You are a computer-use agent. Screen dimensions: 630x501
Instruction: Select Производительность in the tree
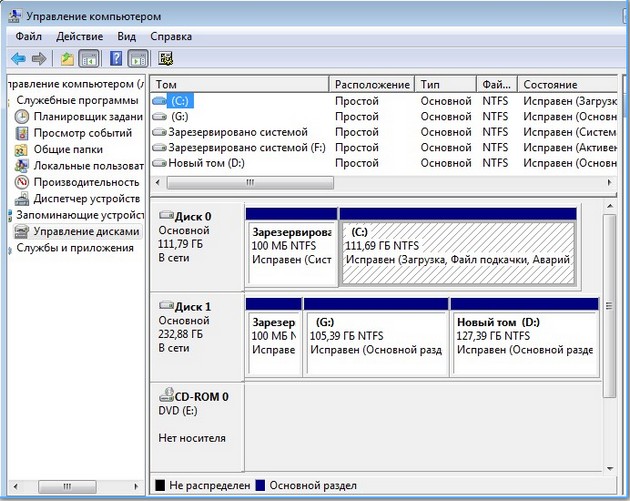click(x=86, y=182)
